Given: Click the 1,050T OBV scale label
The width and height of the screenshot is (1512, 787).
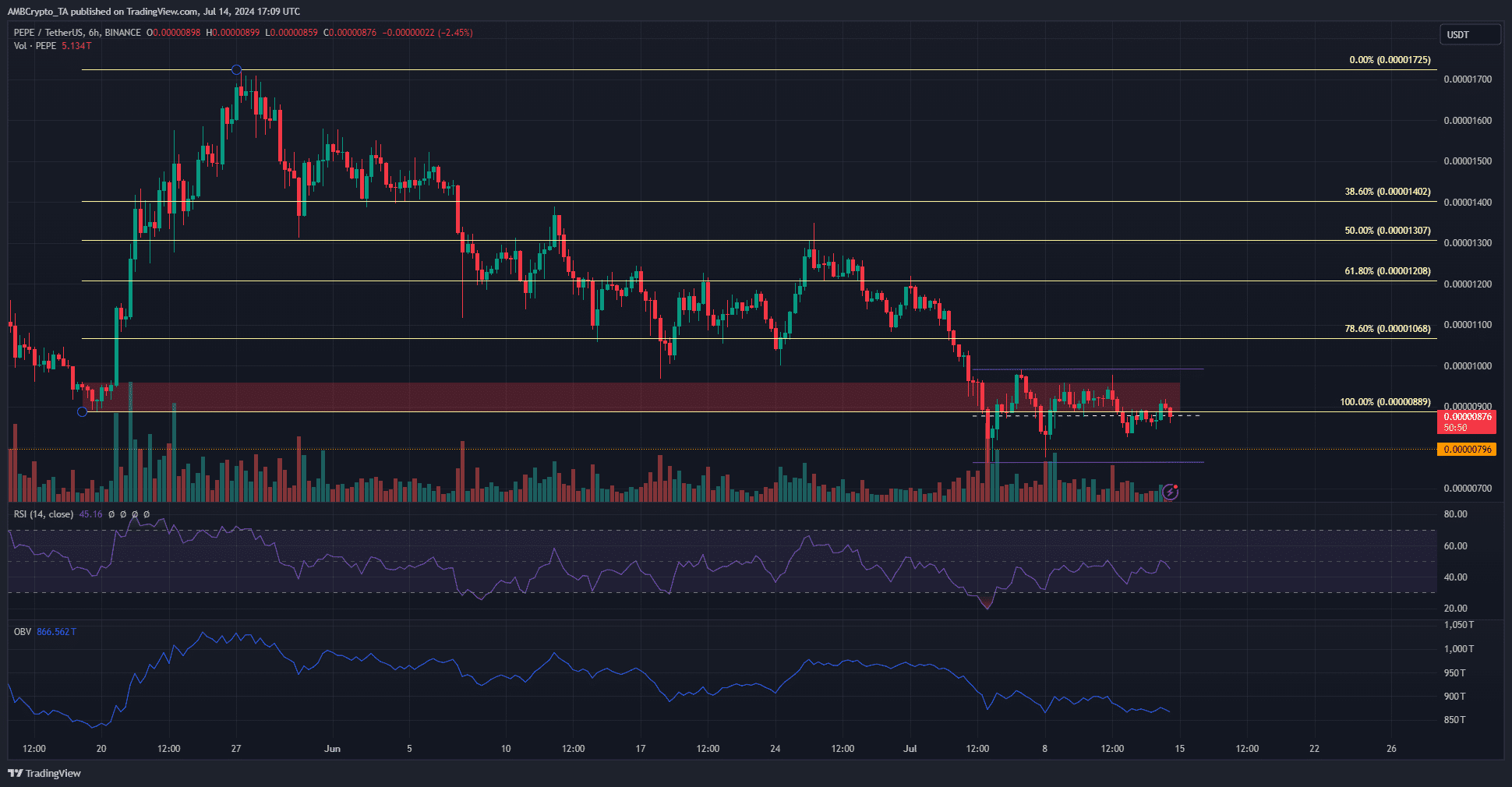Looking at the screenshot, I should pyautogui.click(x=1459, y=625).
